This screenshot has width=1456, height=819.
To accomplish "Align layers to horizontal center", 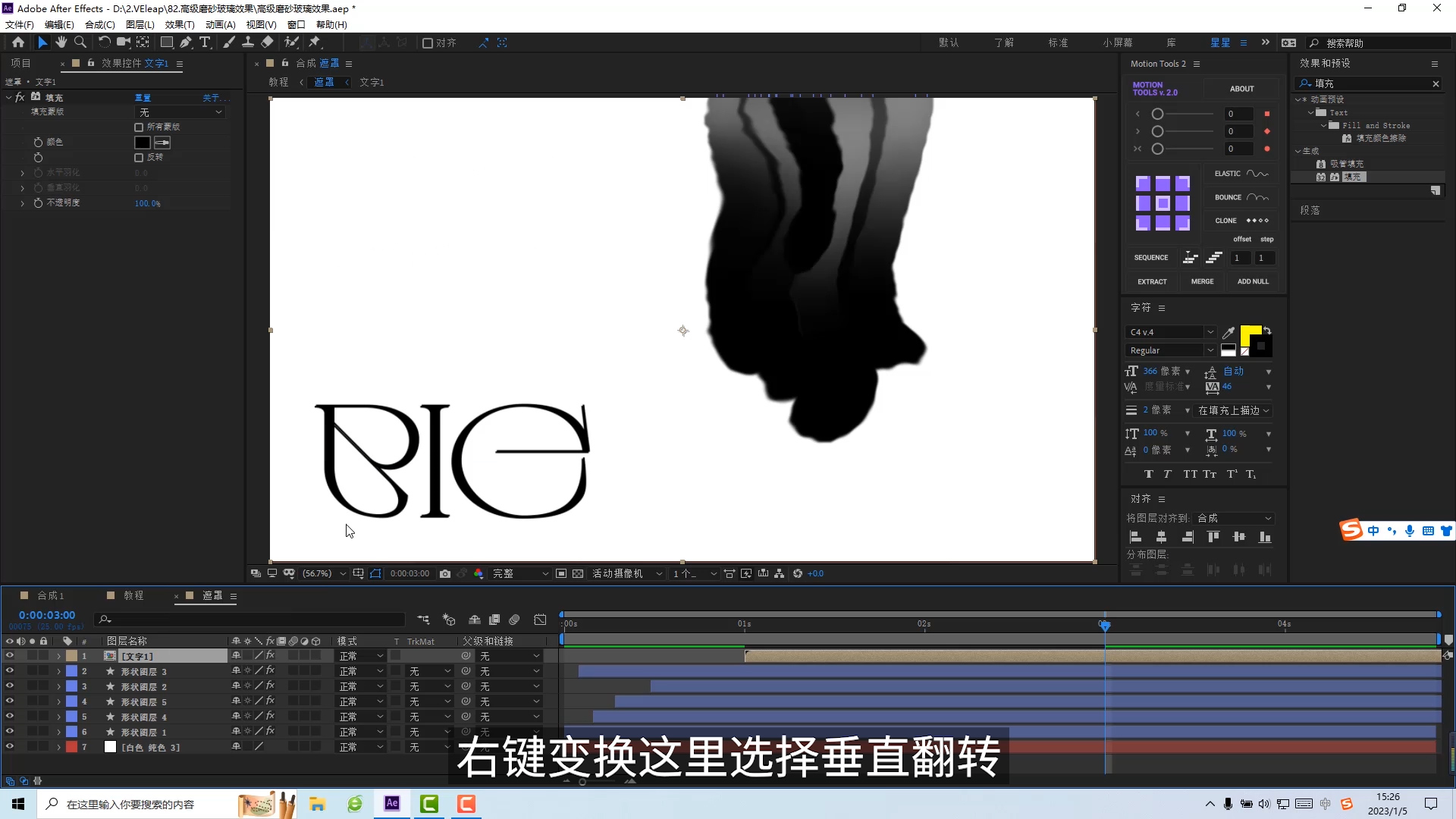I will [x=1162, y=537].
